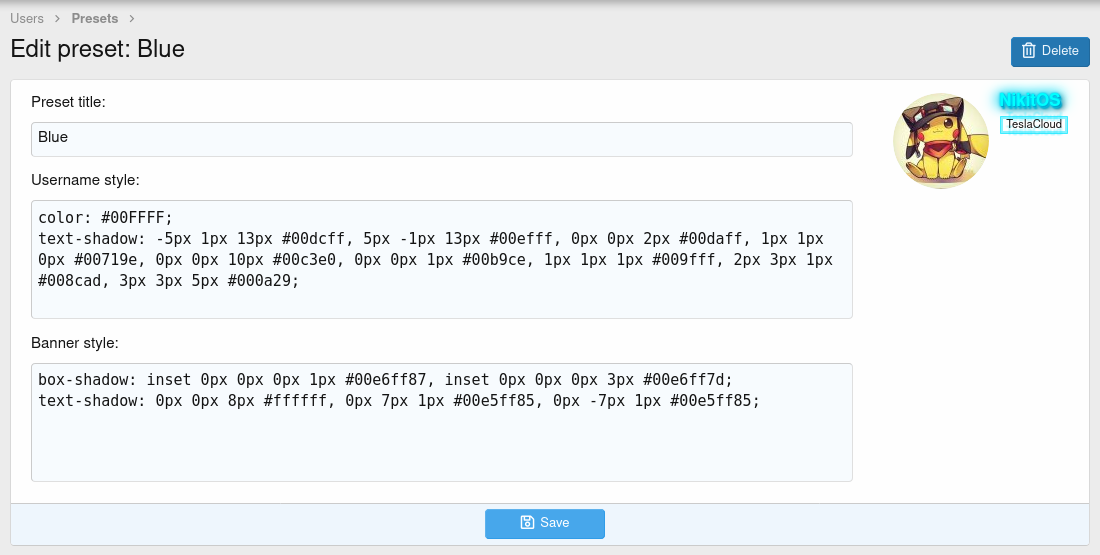This screenshot has height=555, width=1100.
Task: Click the chevron arrow after Presets breadcrumb
Action: click(x=132, y=19)
